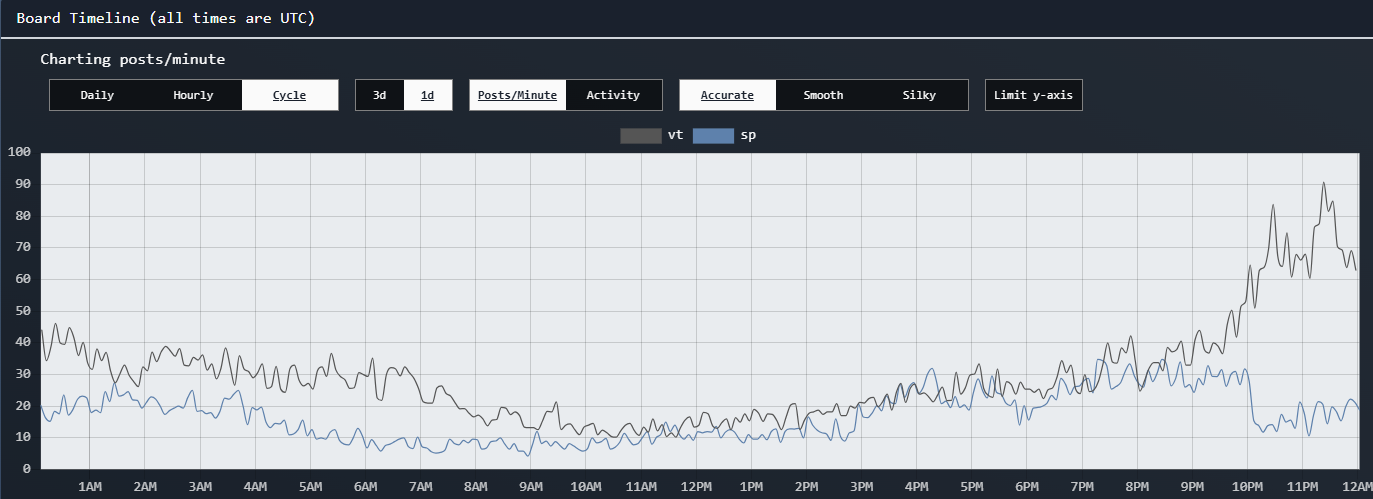
Task: Choose Activity charting mode
Action: (613, 95)
